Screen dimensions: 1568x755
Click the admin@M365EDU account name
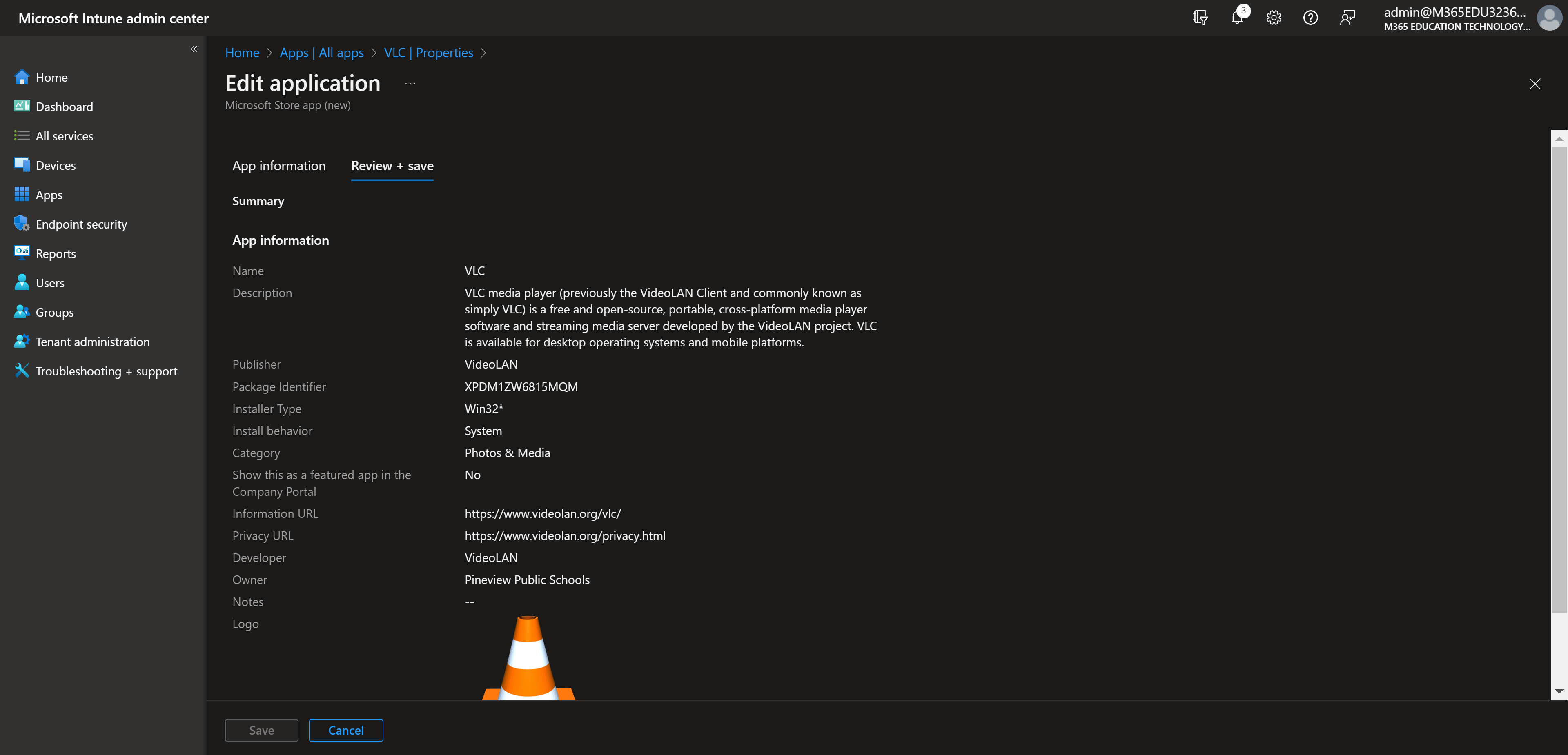pos(1455,11)
